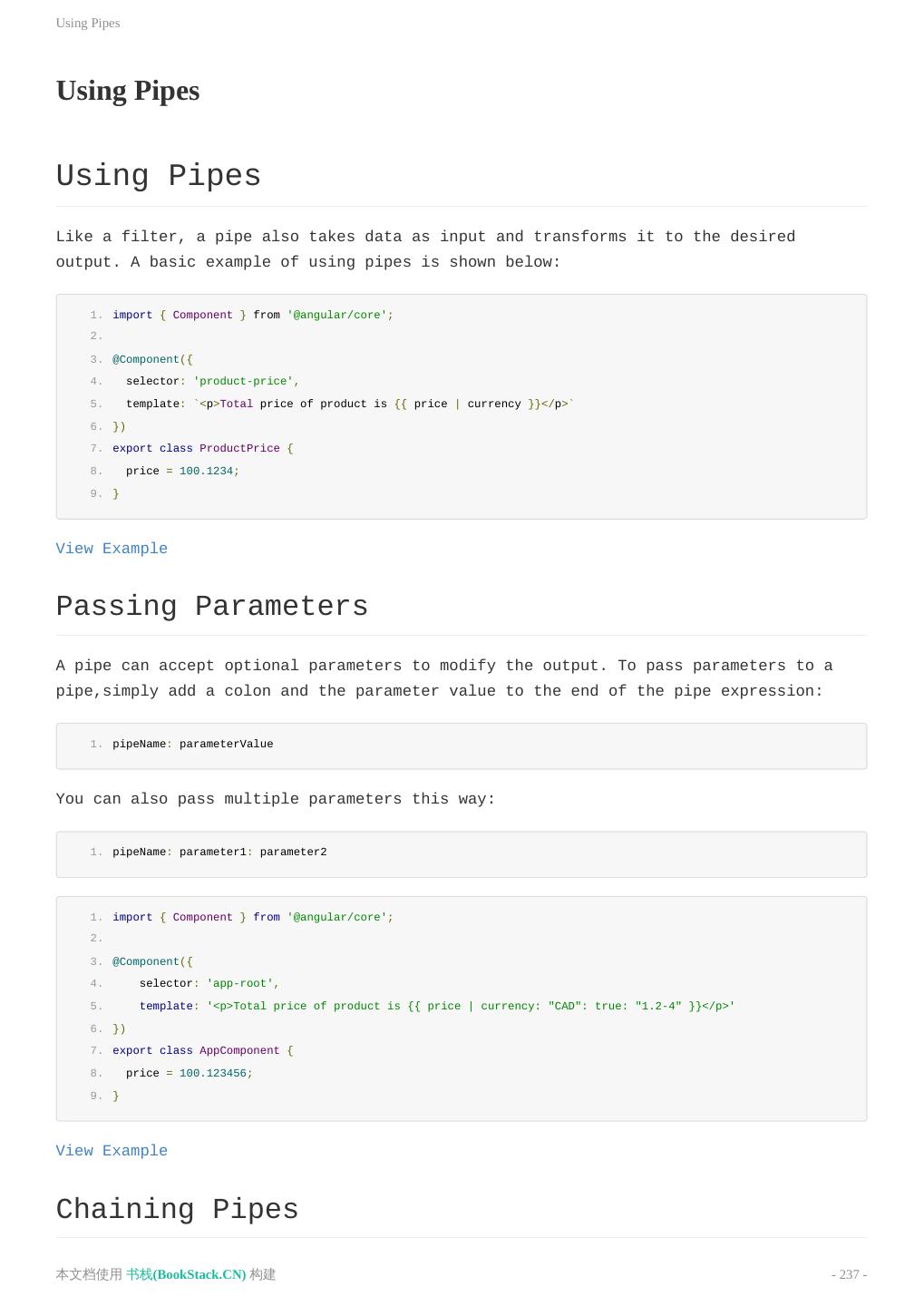The width and height of the screenshot is (924, 1306).
Task: Click the pipeName: parameter1: parameter2 code line
Action: click(x=219, y=853)
